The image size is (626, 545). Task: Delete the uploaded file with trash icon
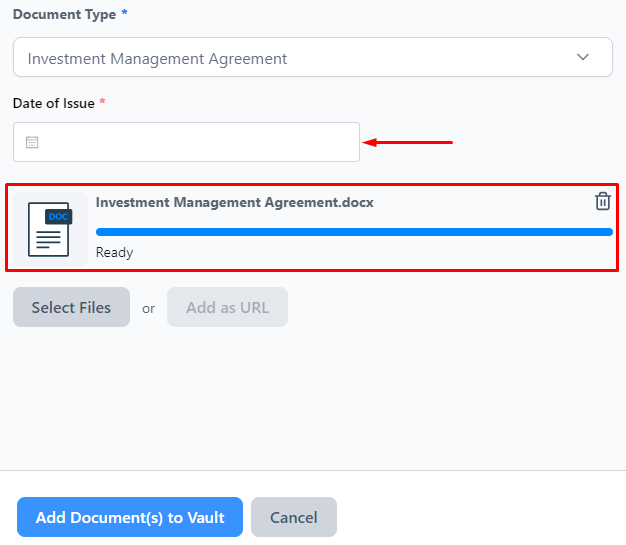[x=602, y=201]
